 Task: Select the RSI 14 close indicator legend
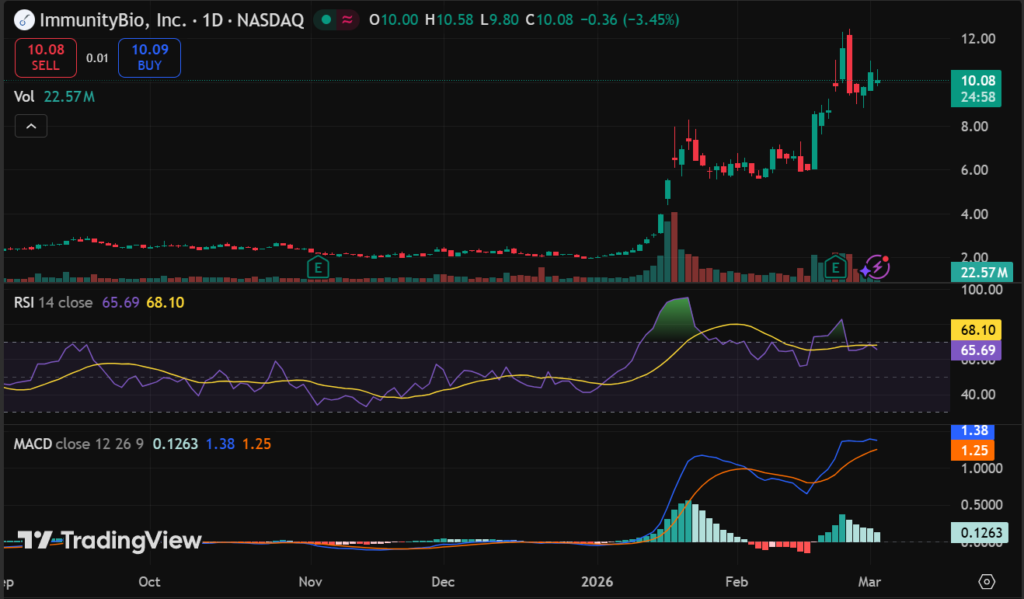[x=53, y=303]
